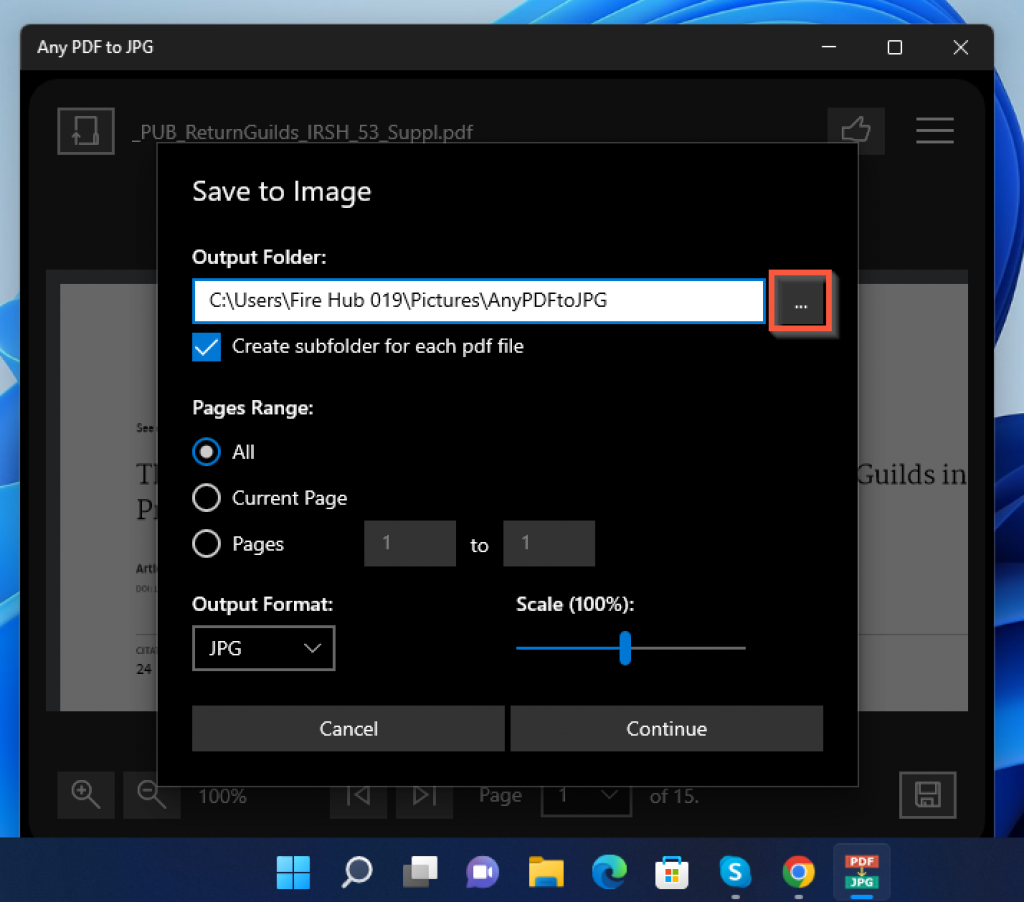The height and width of the screenshot is (902, 1024).
Task: Click the starting page number field
Action: 409,543
